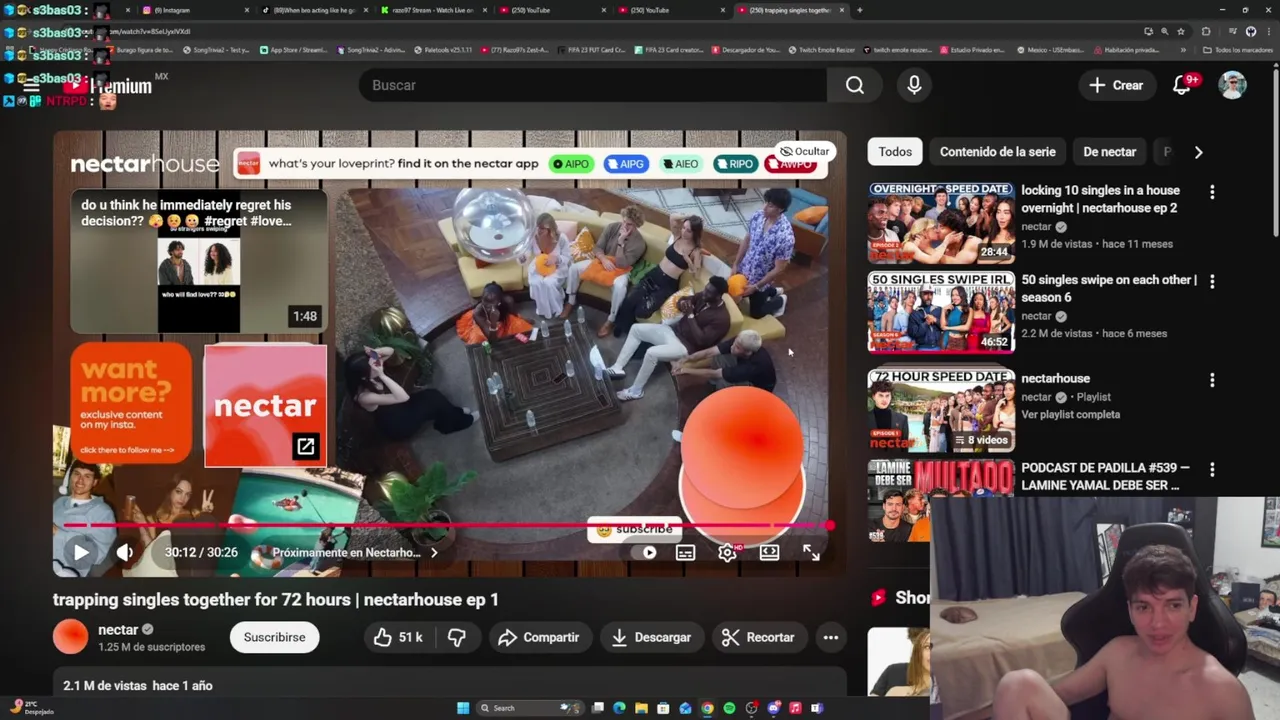Screen dimensions: 1280x720
Task: Open the YouTube hamburger guide menu
Action: point(31,86)
